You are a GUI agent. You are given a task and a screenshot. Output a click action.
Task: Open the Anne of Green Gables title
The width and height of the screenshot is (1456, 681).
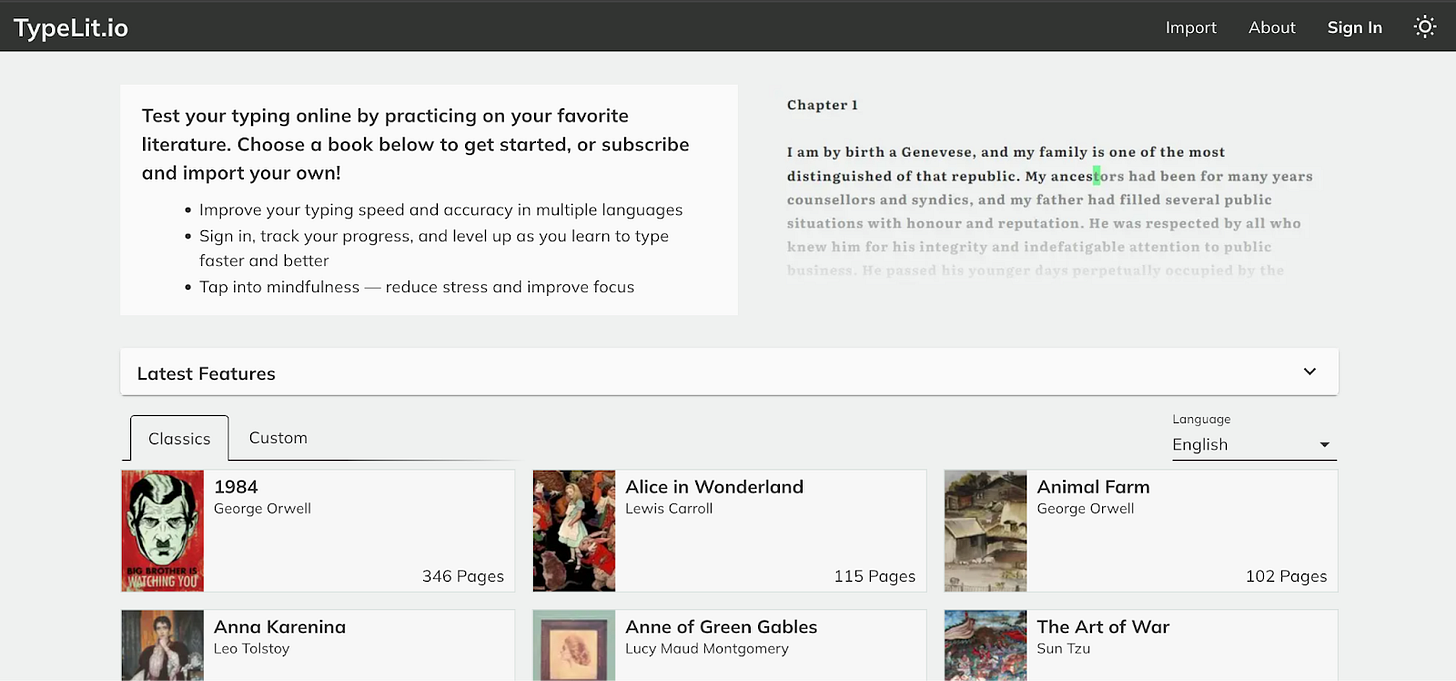[x=721, y=627]
